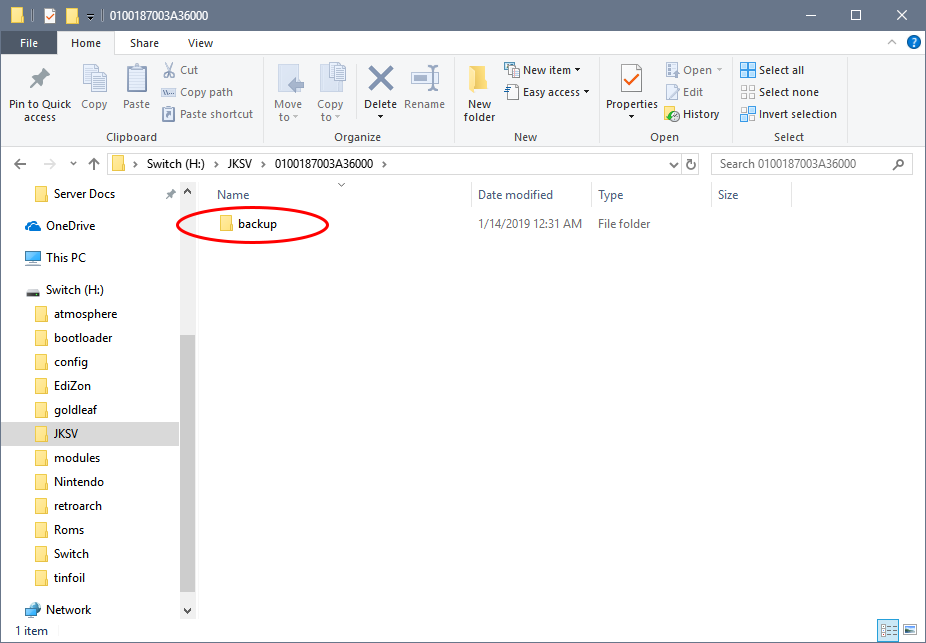Screen dimensions: 926x643
Task: Click the Delete red X icon
Action: click(380, 80)
